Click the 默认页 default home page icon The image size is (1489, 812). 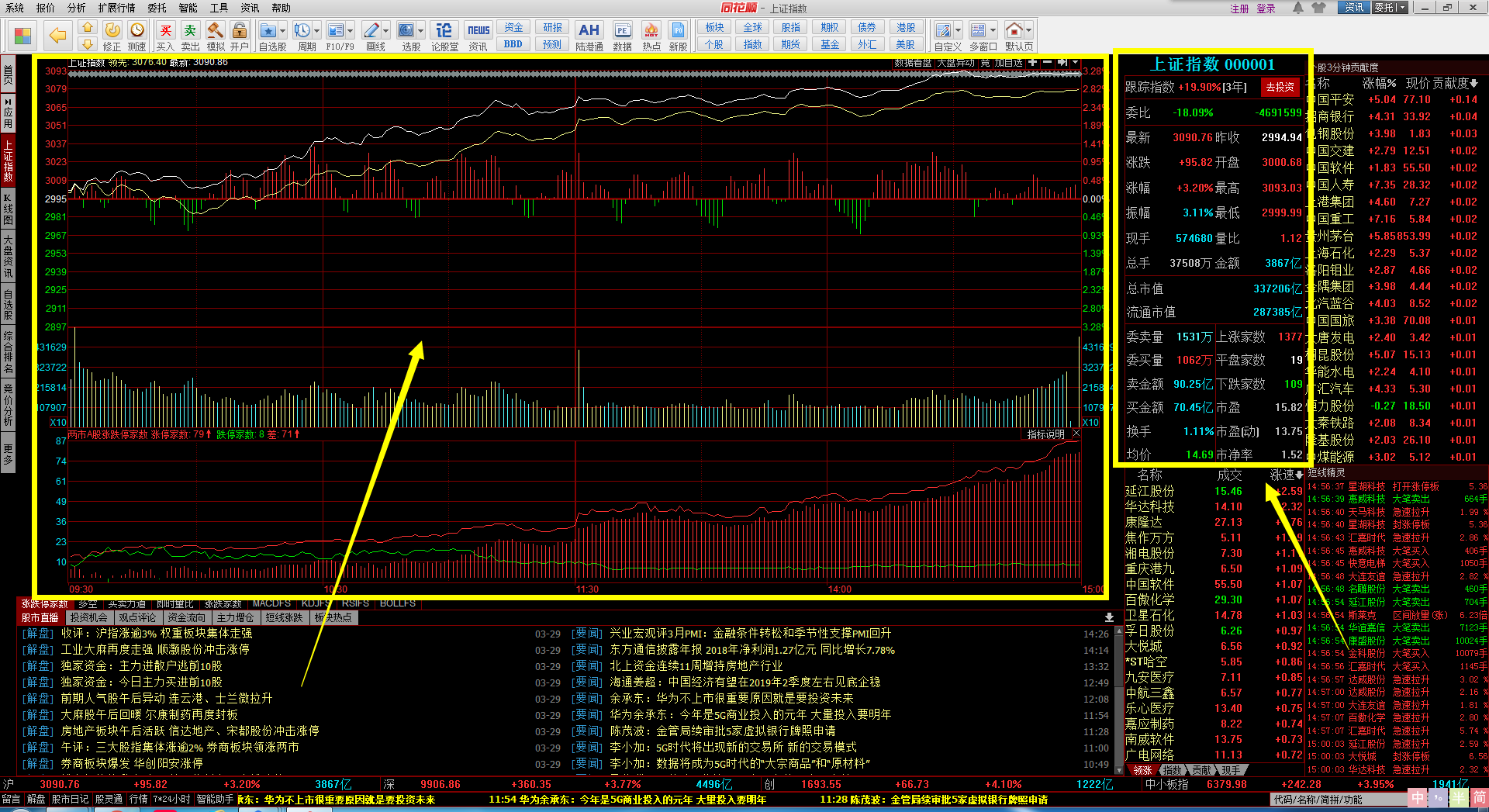point(1014,30)
